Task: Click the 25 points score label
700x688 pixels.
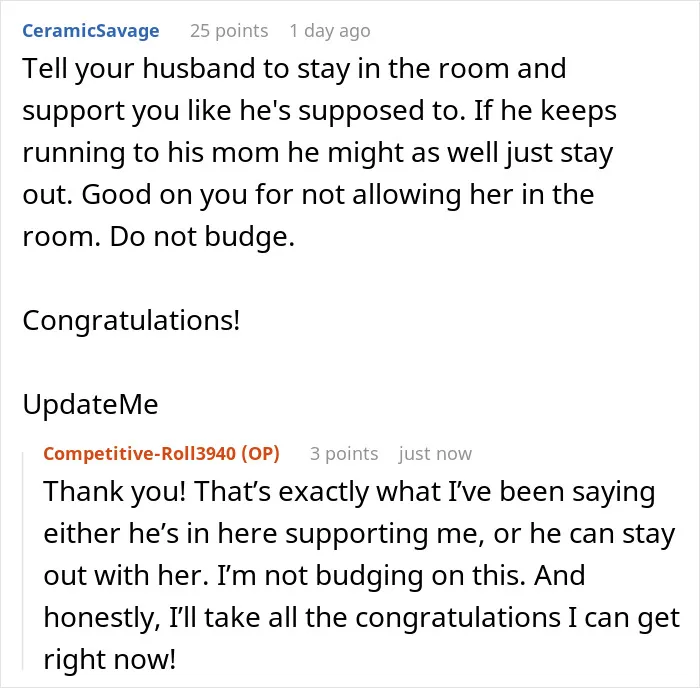Action: (229, 31)
